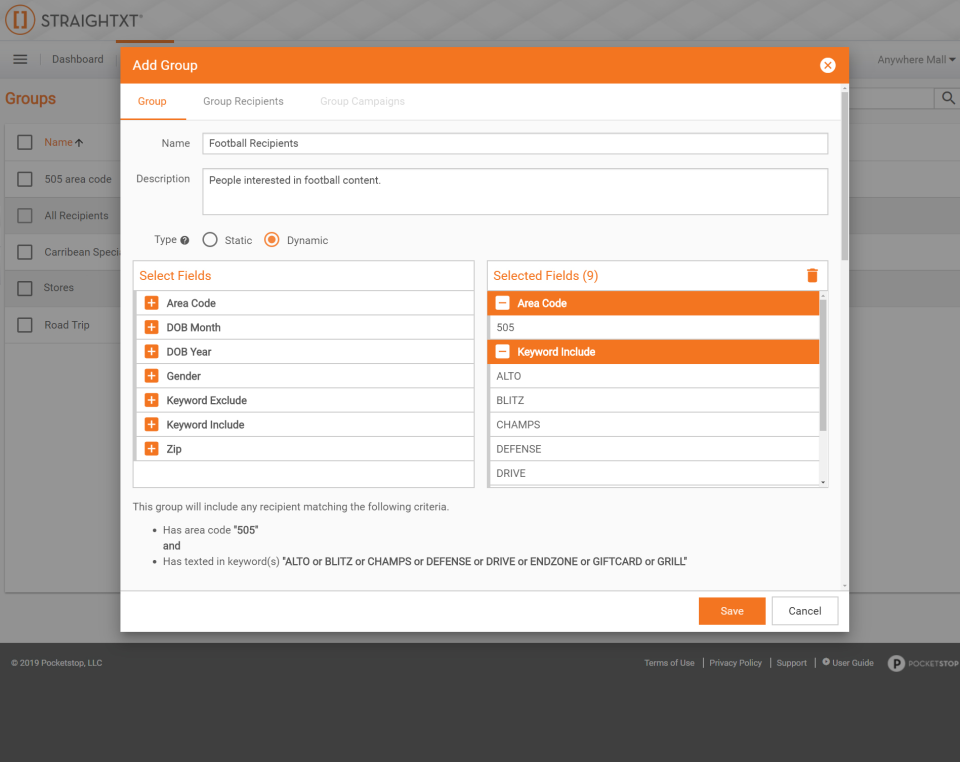The height and width of the screenshot is (762, 960).
Task: Add the Area Code field with its plus icon
Action: pos(151,302)
